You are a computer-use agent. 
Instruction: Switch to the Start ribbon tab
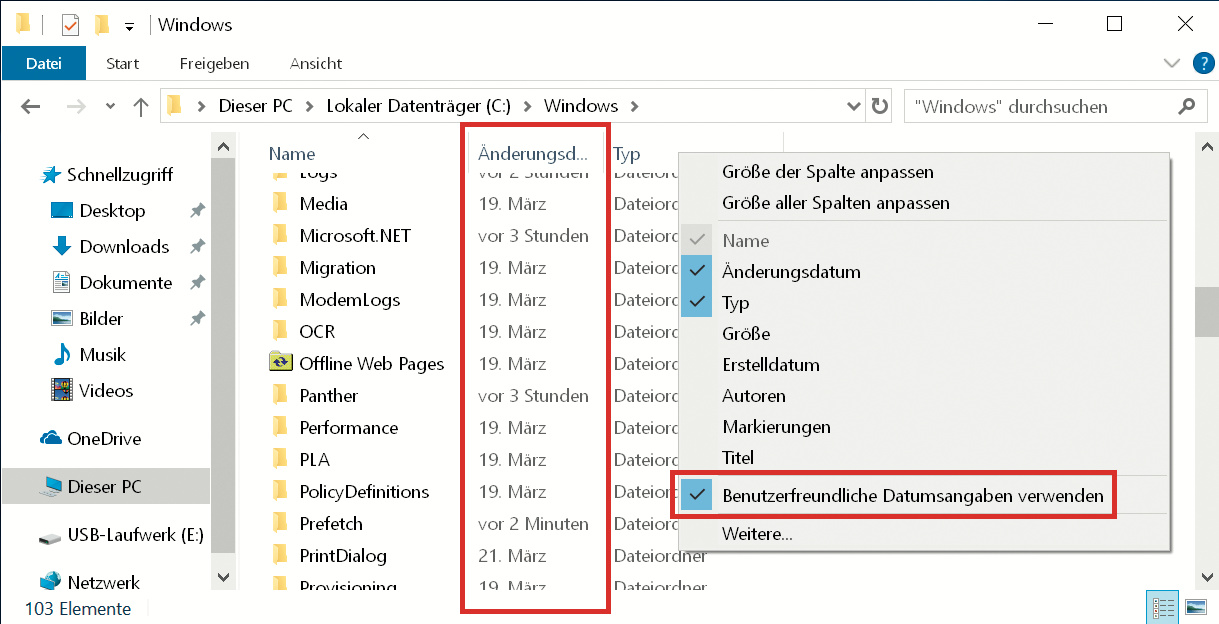click(x=123, y=63)
